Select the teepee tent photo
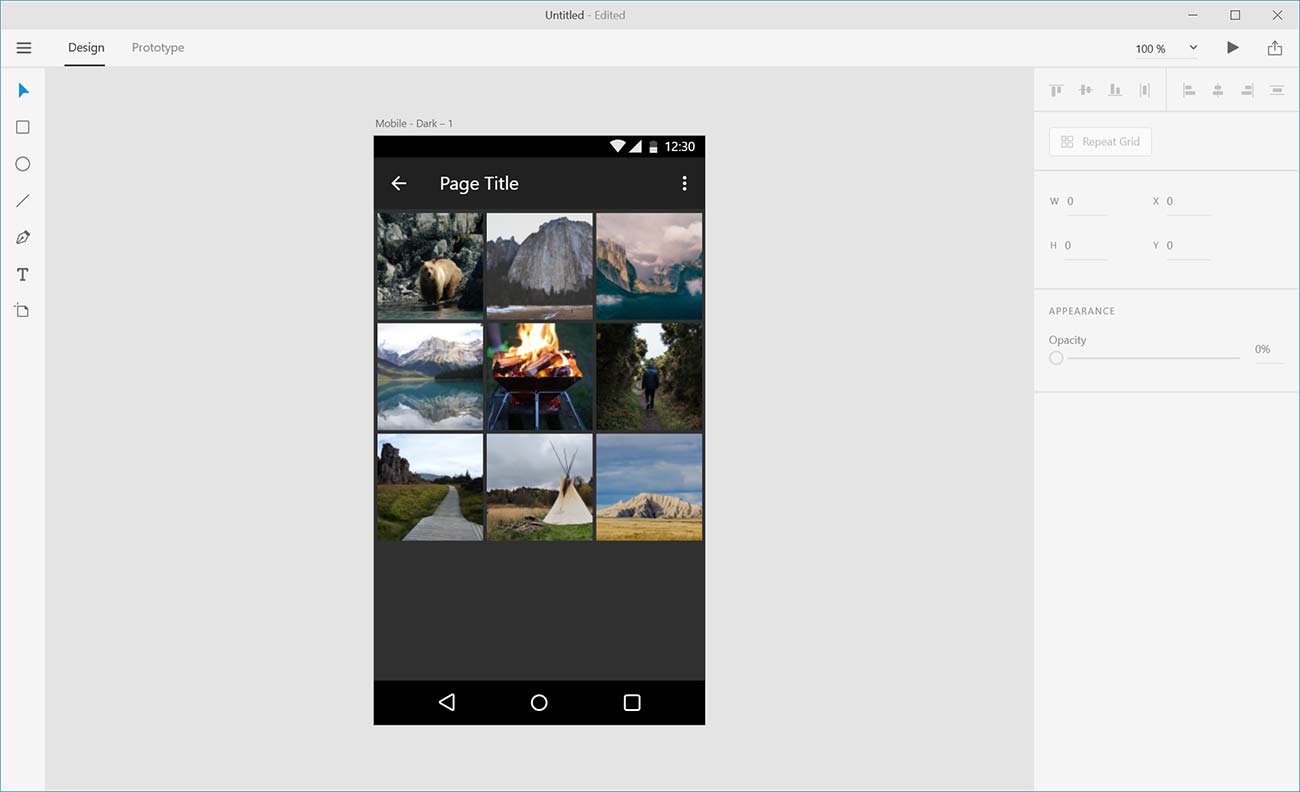Screen dimensions: 1300x792 pyautogui.click(x=540, y=487)
